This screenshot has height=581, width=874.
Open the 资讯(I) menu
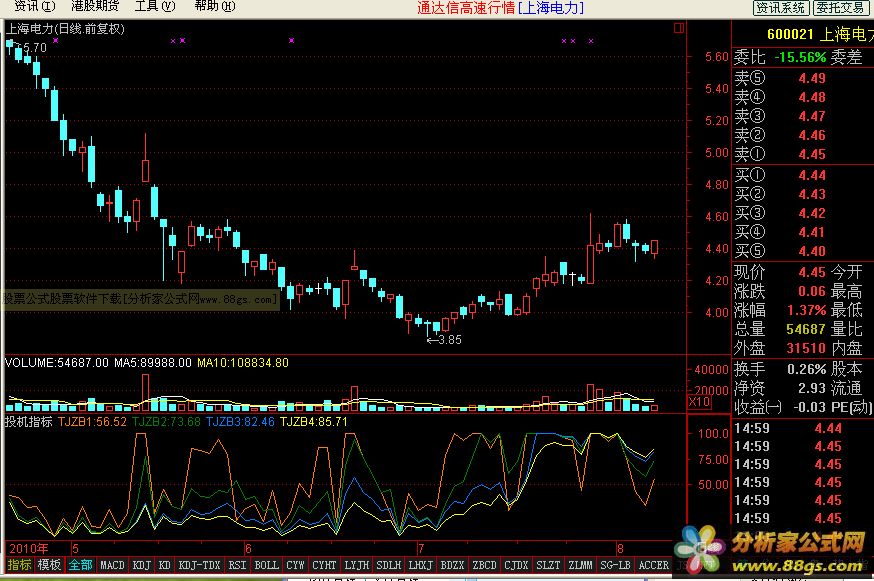[35, 6]
